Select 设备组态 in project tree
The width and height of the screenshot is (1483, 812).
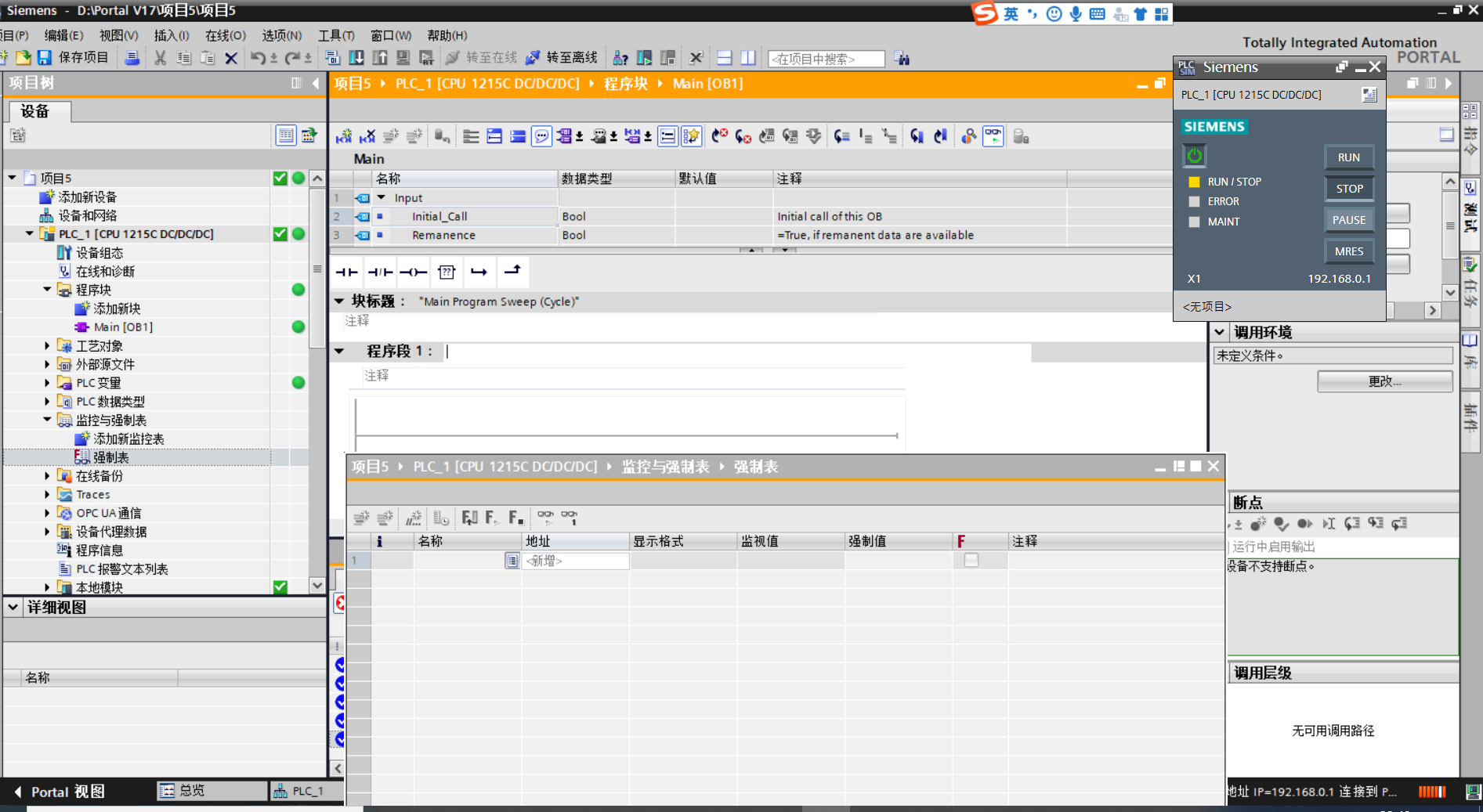tap(99, 252)
